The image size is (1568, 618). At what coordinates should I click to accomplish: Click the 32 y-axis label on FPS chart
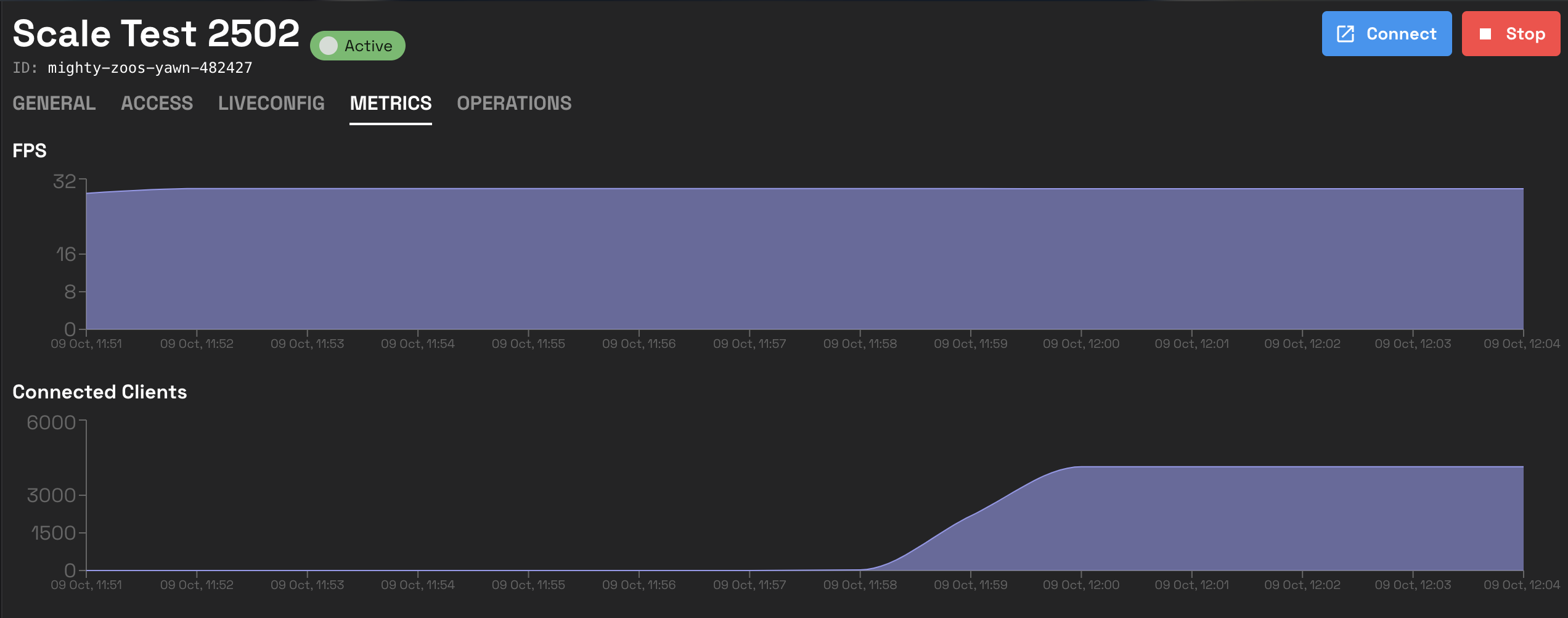(x=65, y=181)
